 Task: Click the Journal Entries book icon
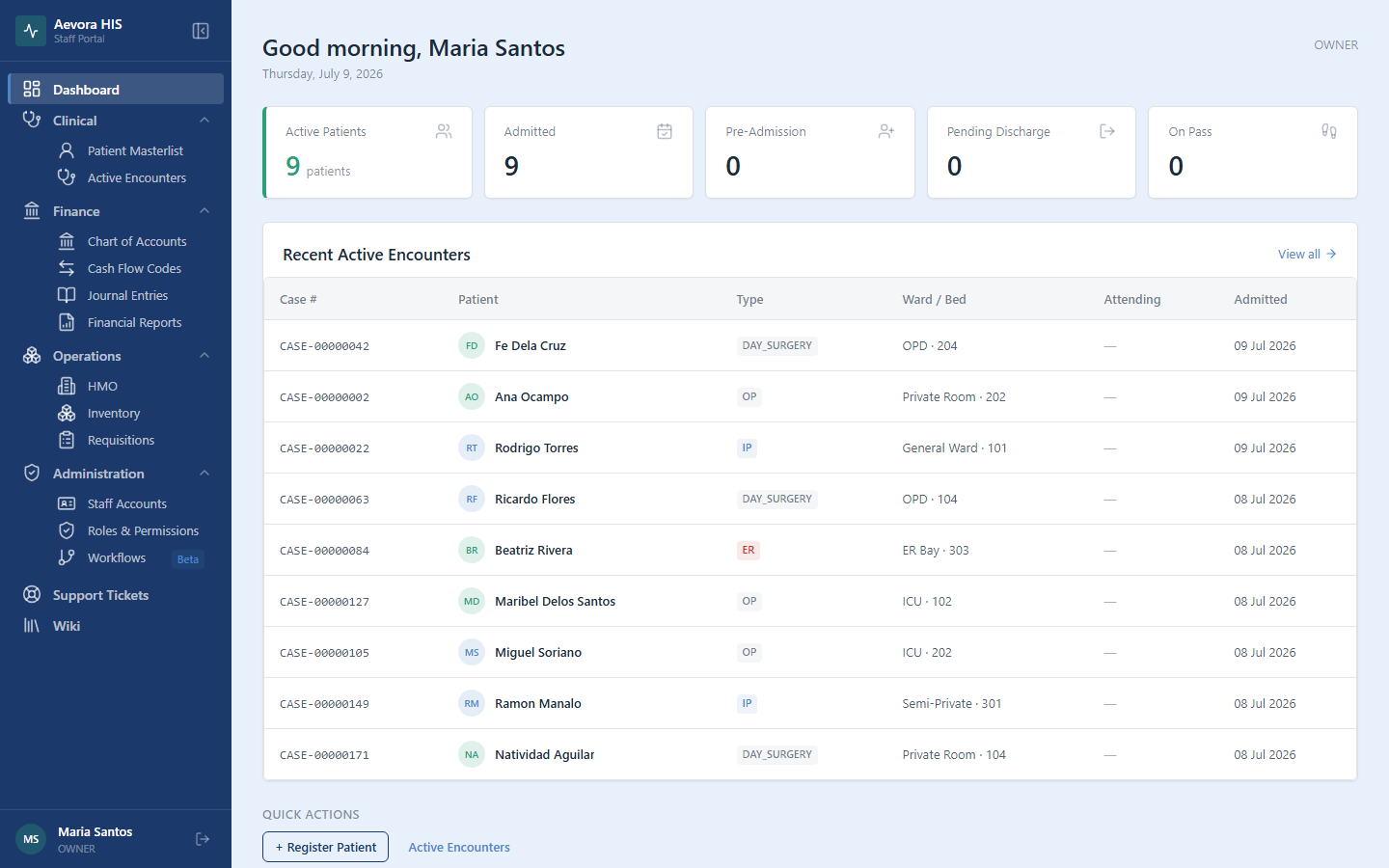tap(67, 295)
